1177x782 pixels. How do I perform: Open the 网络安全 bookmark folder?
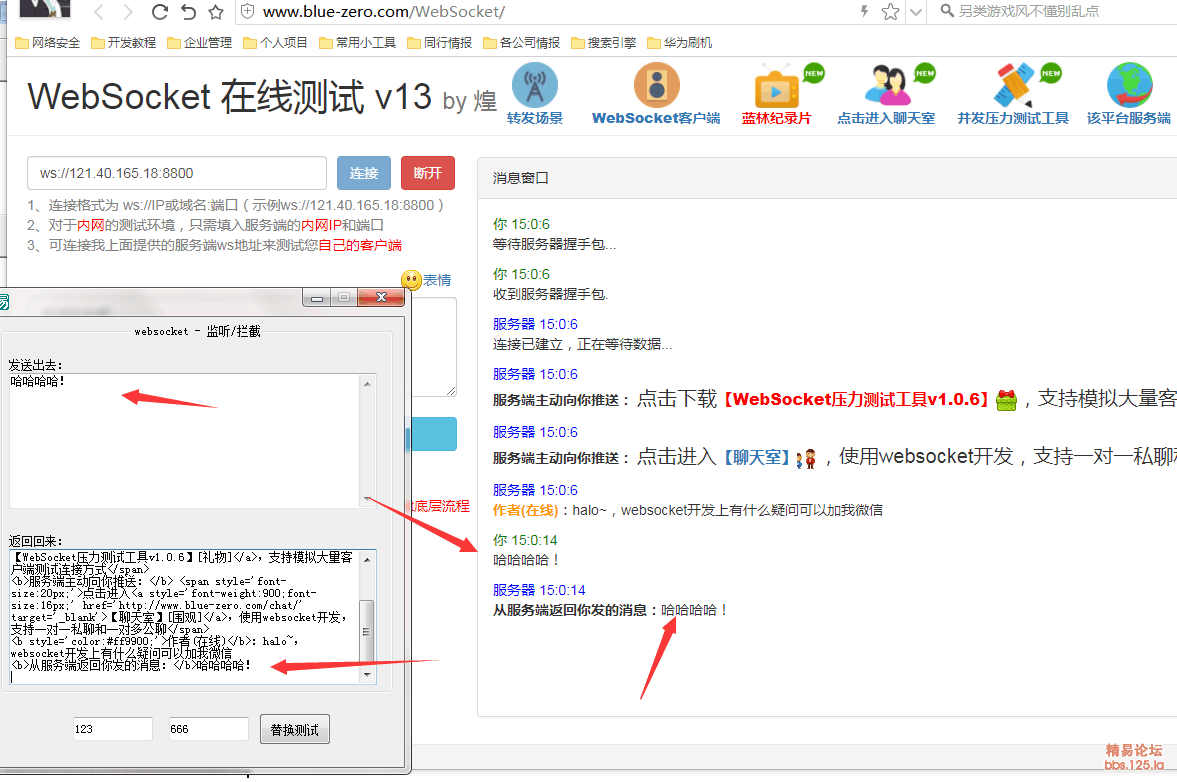[48, 43]
